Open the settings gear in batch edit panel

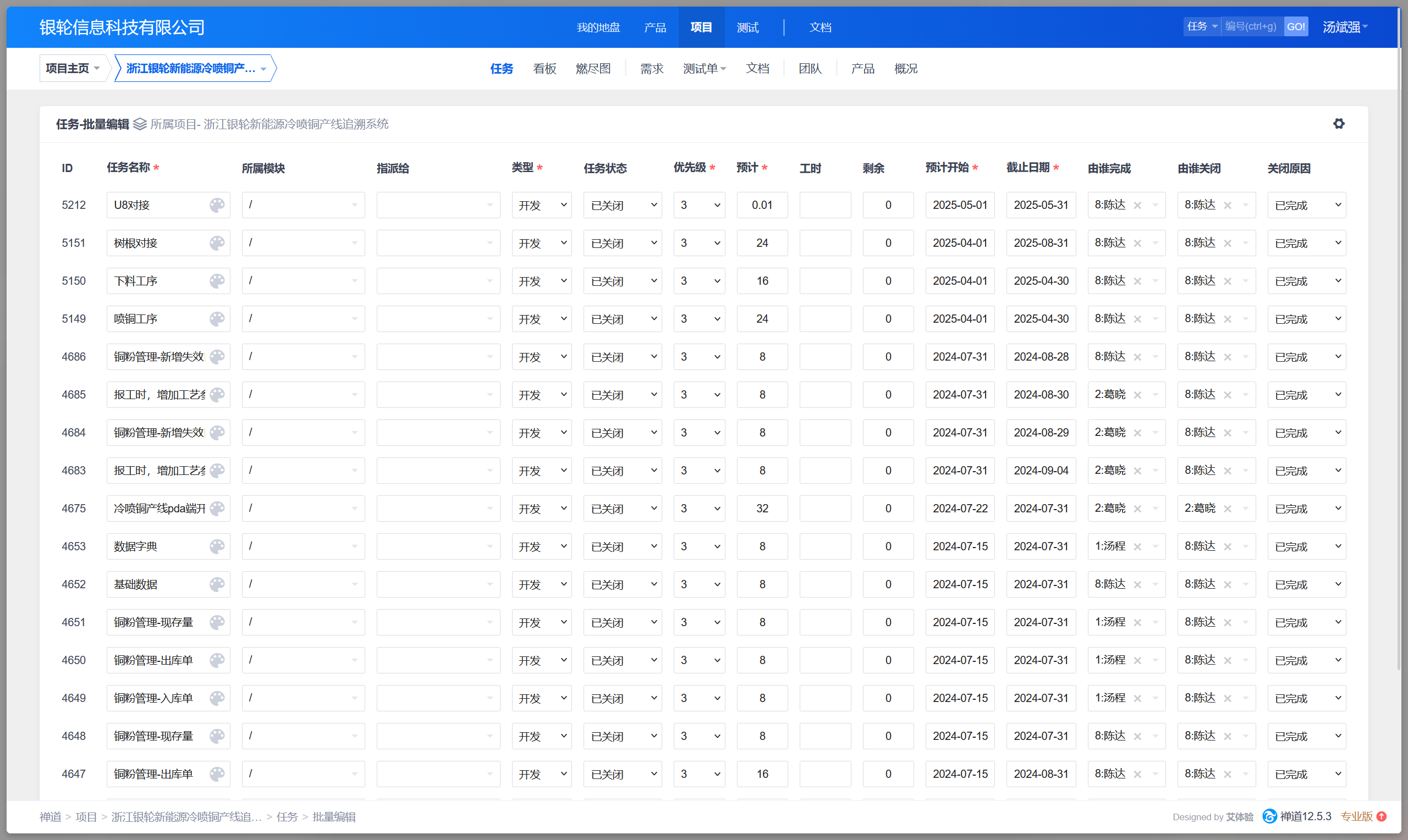pyautogui.click(x=1338, y=123)
